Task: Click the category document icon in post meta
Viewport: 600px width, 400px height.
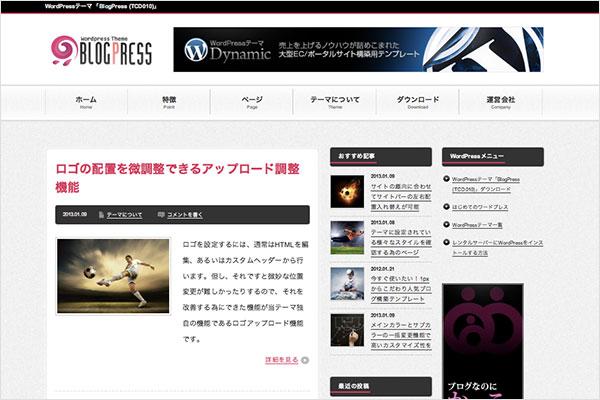Action: [101, 215]
